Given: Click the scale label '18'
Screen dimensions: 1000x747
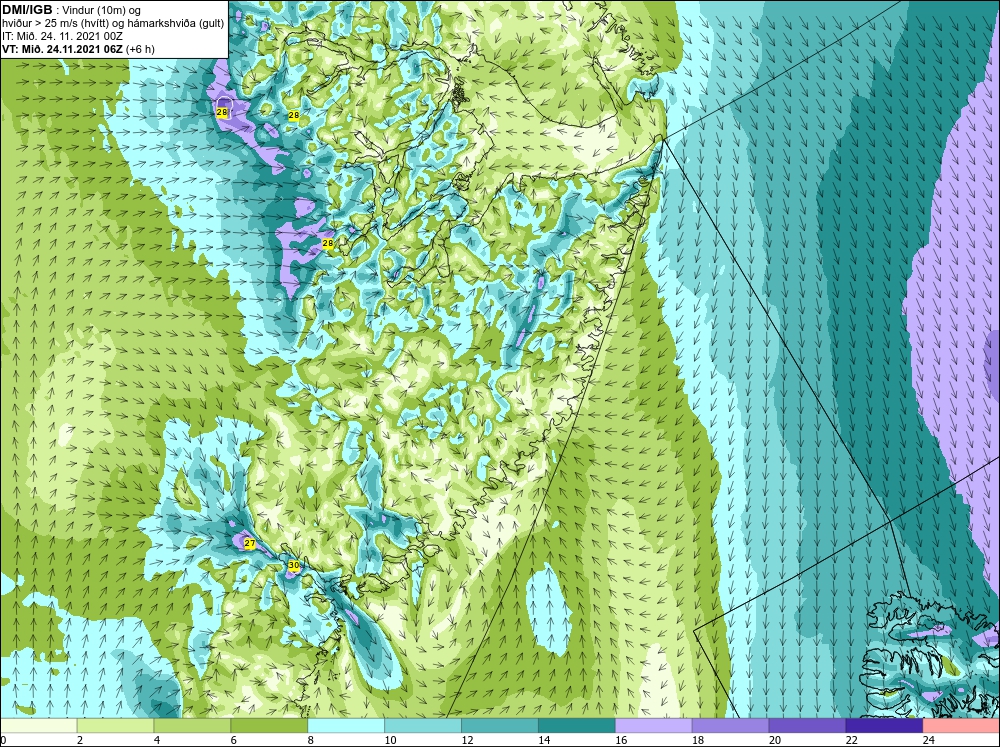Looking at the screenshot, I should [x=697, y=740].
